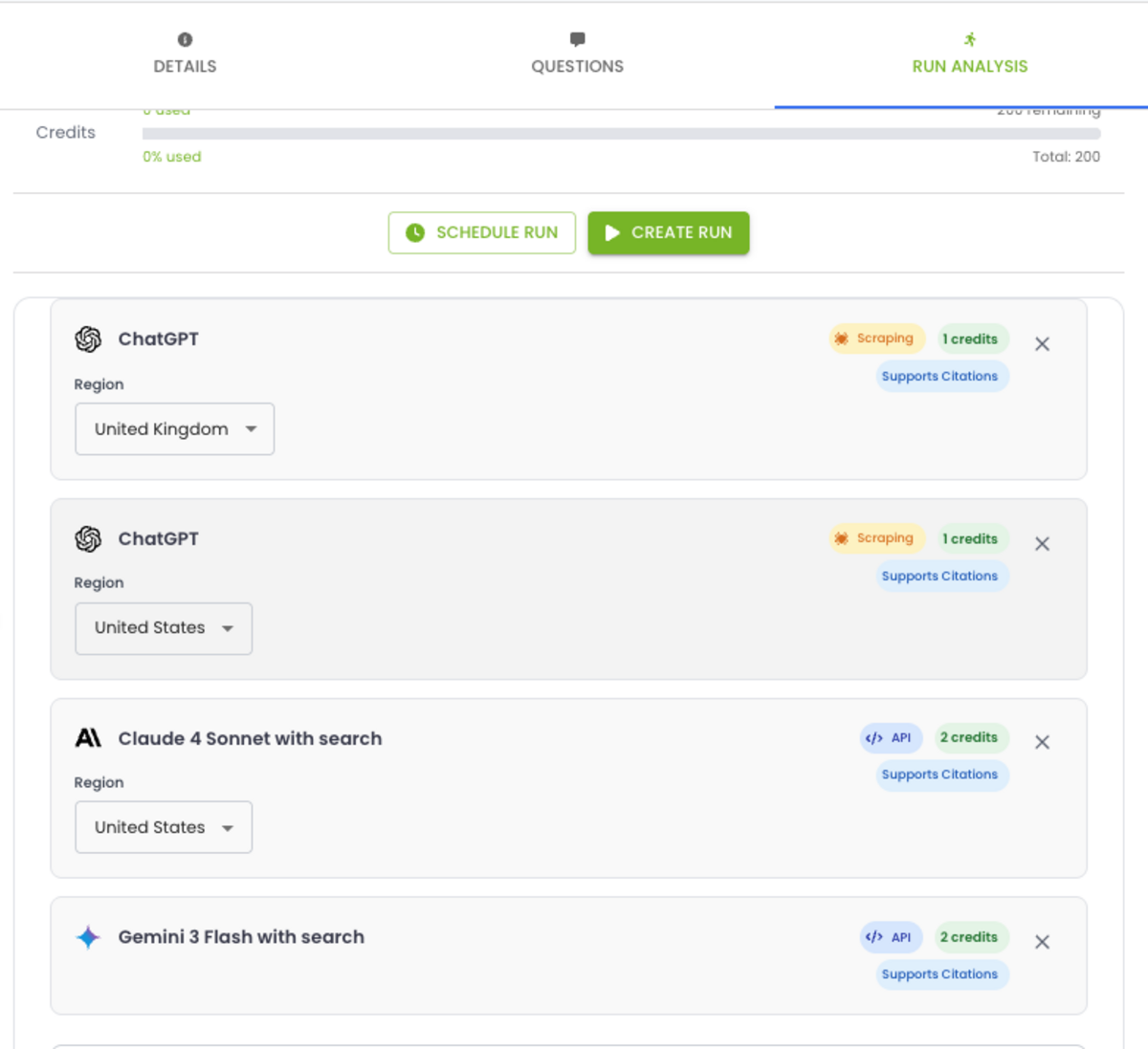The height and width of the screenshot is (1049, 1148).
Task: Click the clock icon in Schedule Run
Action: coord(415,232)
